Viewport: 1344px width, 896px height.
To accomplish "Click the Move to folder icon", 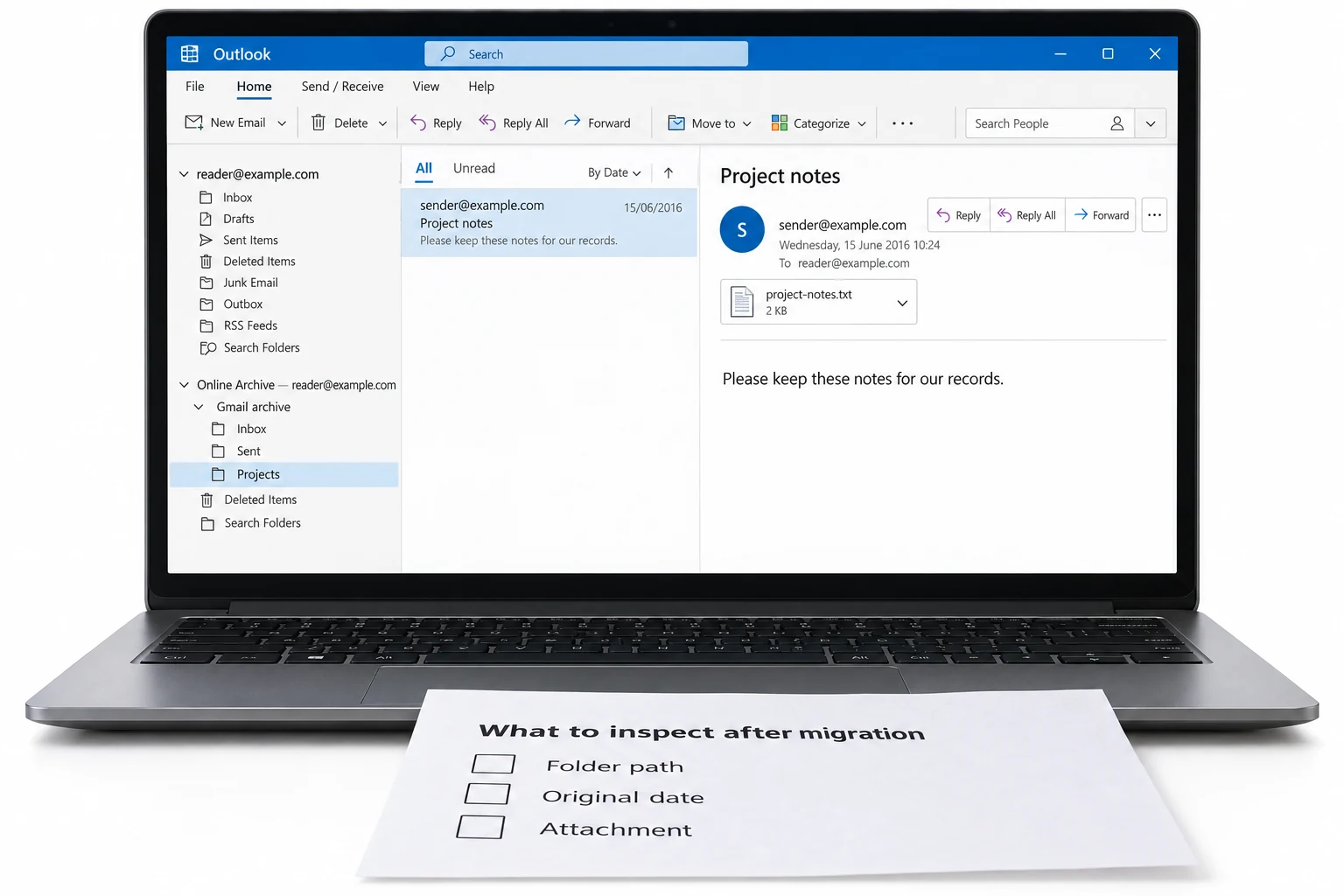I will point(676,122).
